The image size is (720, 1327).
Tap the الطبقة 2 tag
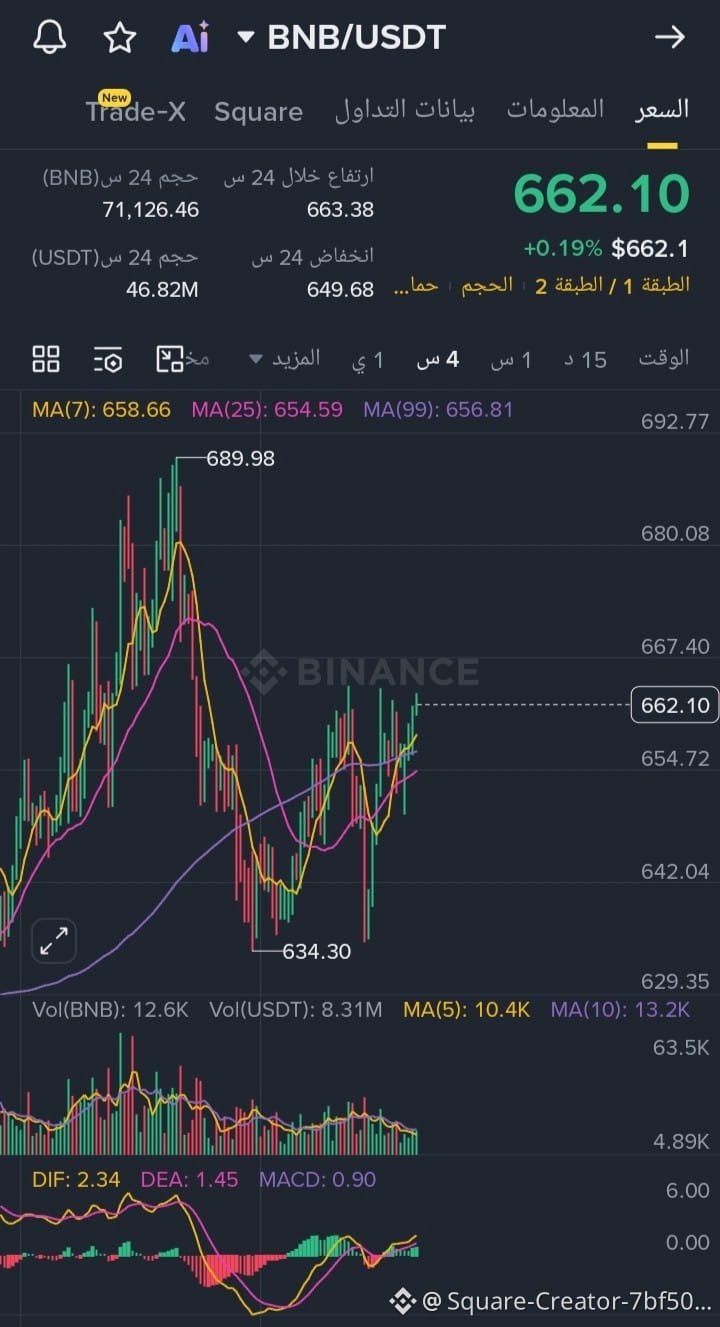pyautogui.click(x=568, y=286)
